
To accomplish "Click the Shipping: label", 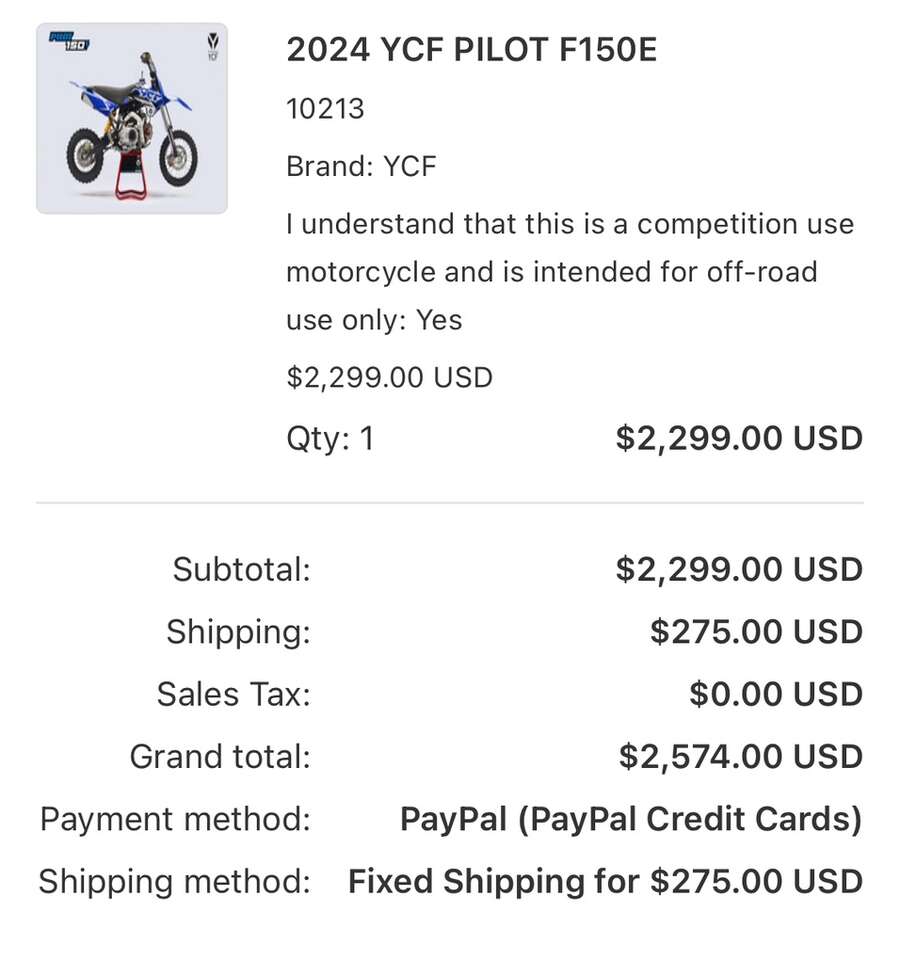I will pos(238,632).
